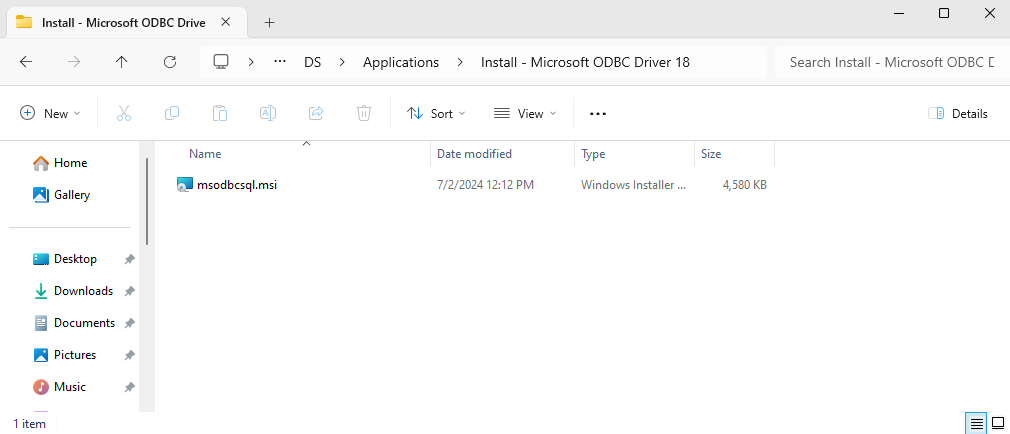Click the pin icon beside Music
Viewport: 1010px width, 434px height.
(129, 387)
